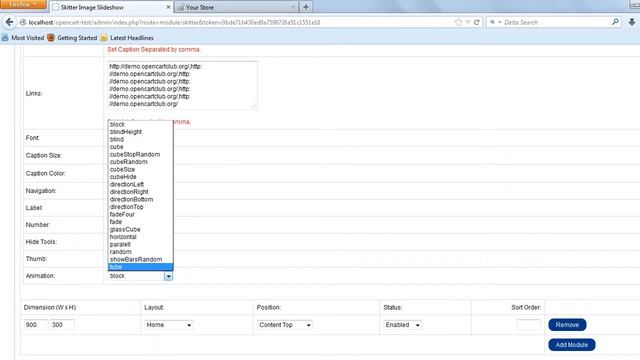
Task: Pick 'paralell' from the animation list
Action: [x=140, y=244]
